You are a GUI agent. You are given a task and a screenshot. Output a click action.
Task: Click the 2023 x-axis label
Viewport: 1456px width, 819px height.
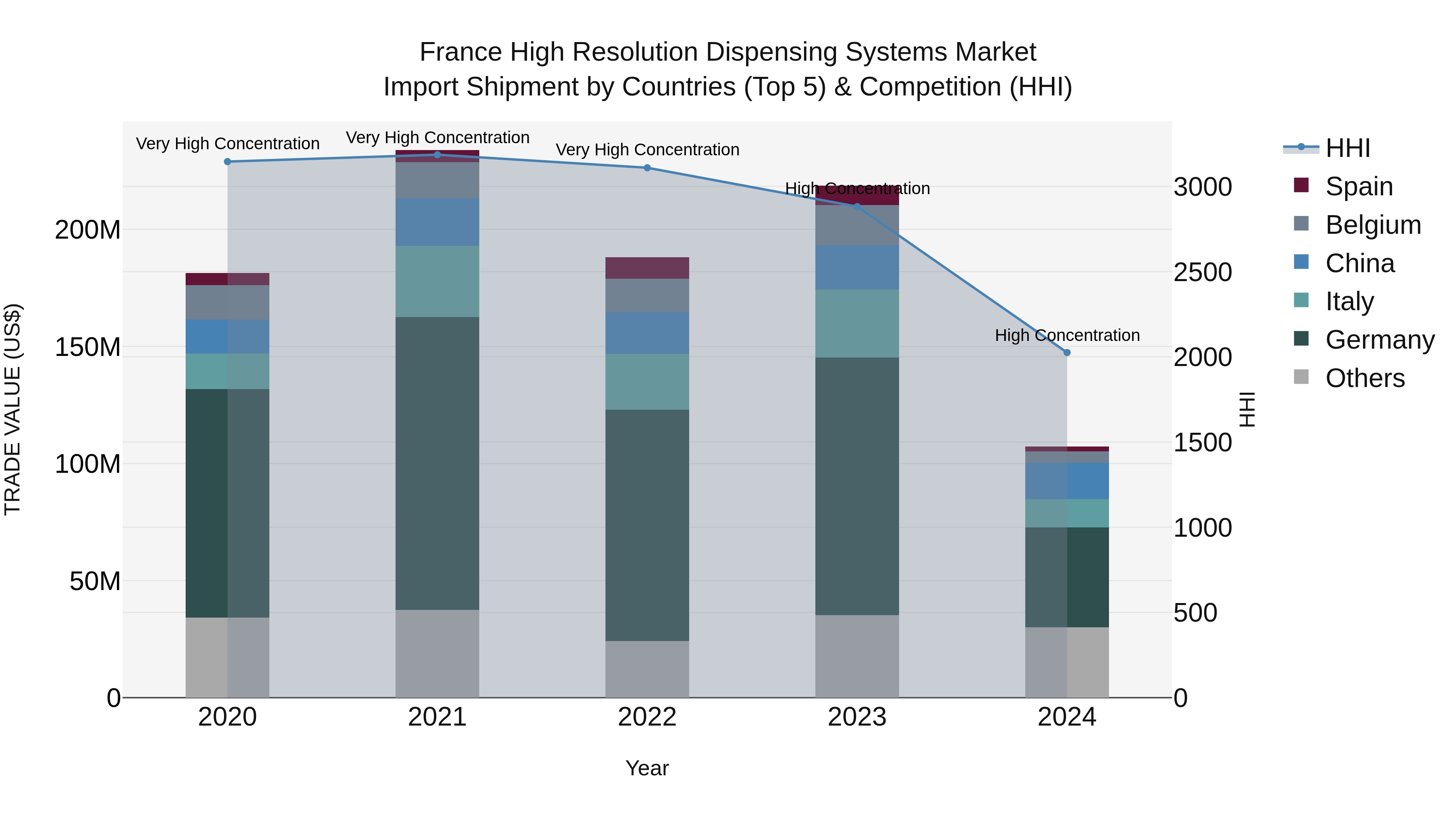coord(857,717)
